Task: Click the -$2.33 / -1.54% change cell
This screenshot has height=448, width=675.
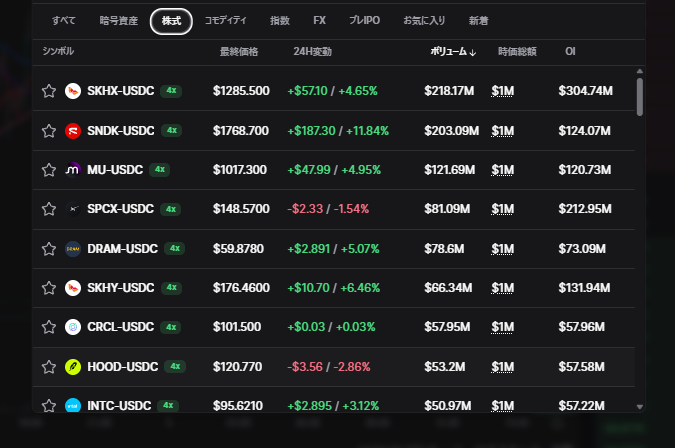Action: [x=328, y=209]
